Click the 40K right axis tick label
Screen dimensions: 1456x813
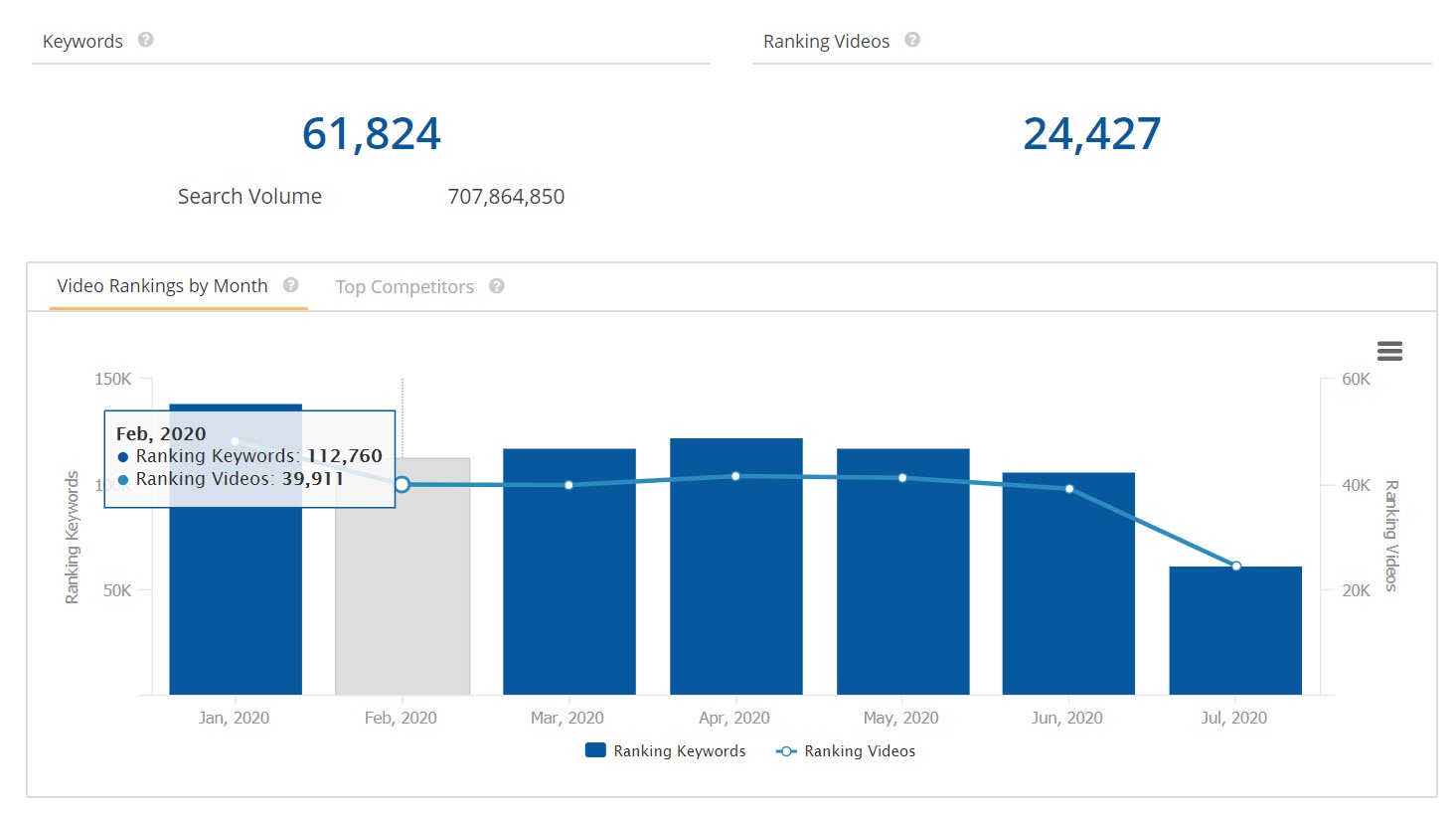click(1356, 485)
